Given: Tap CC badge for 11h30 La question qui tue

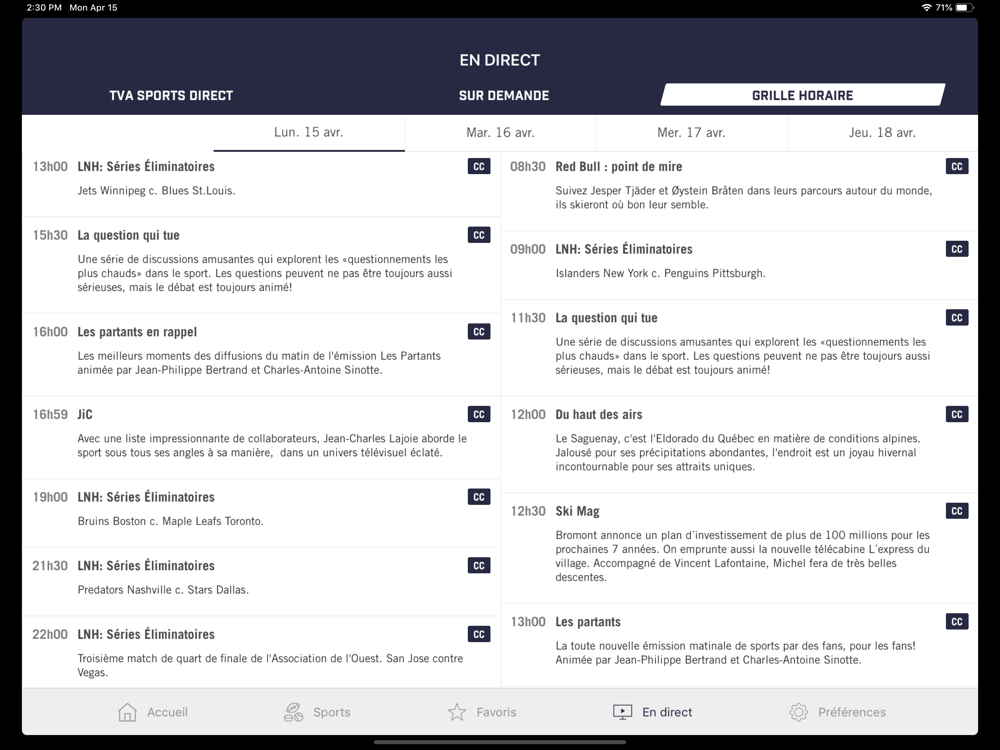Looking at the screenshot, I should tap(957, 318).
